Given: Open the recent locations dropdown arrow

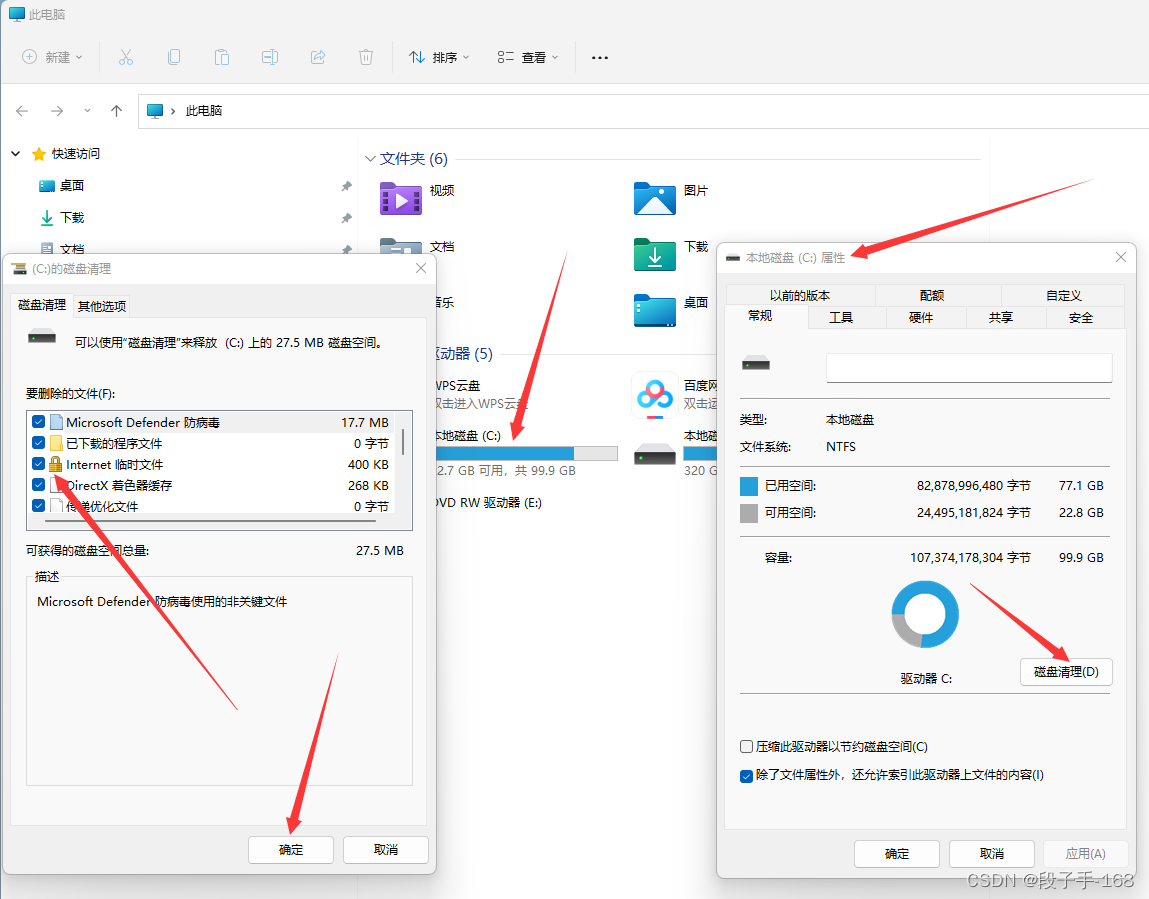Looking at the screenshot, I should click(87, 111).
